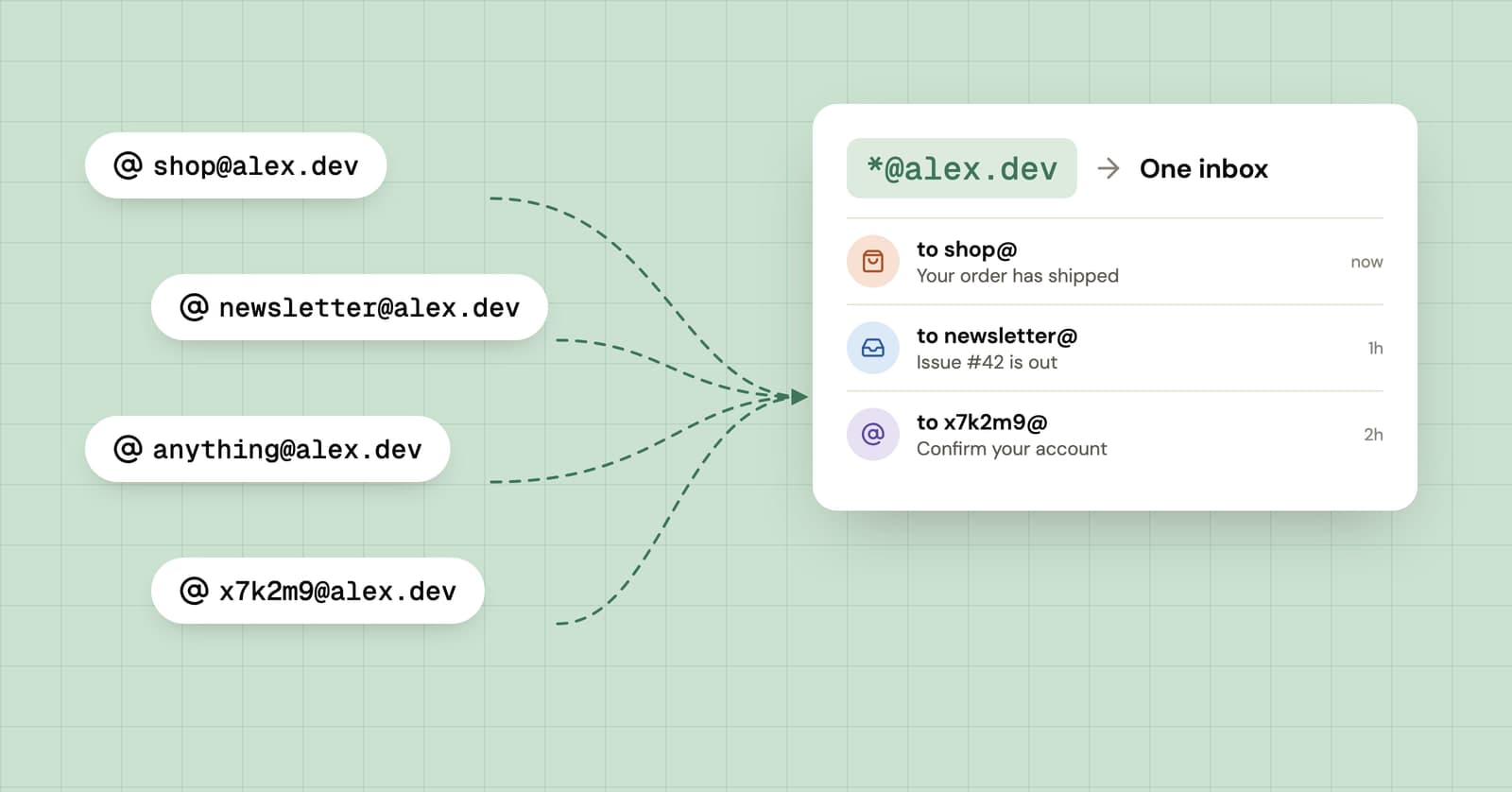Open the 'to x7k2m9@' message title
Image resolution: width=1512 pixels, height=792 pixels.
click(982, 422)
